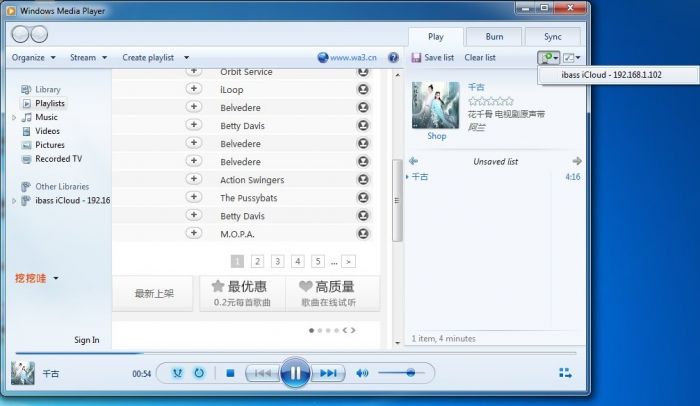Expand the Music tree node
The image size is (700, 406).
14,117
